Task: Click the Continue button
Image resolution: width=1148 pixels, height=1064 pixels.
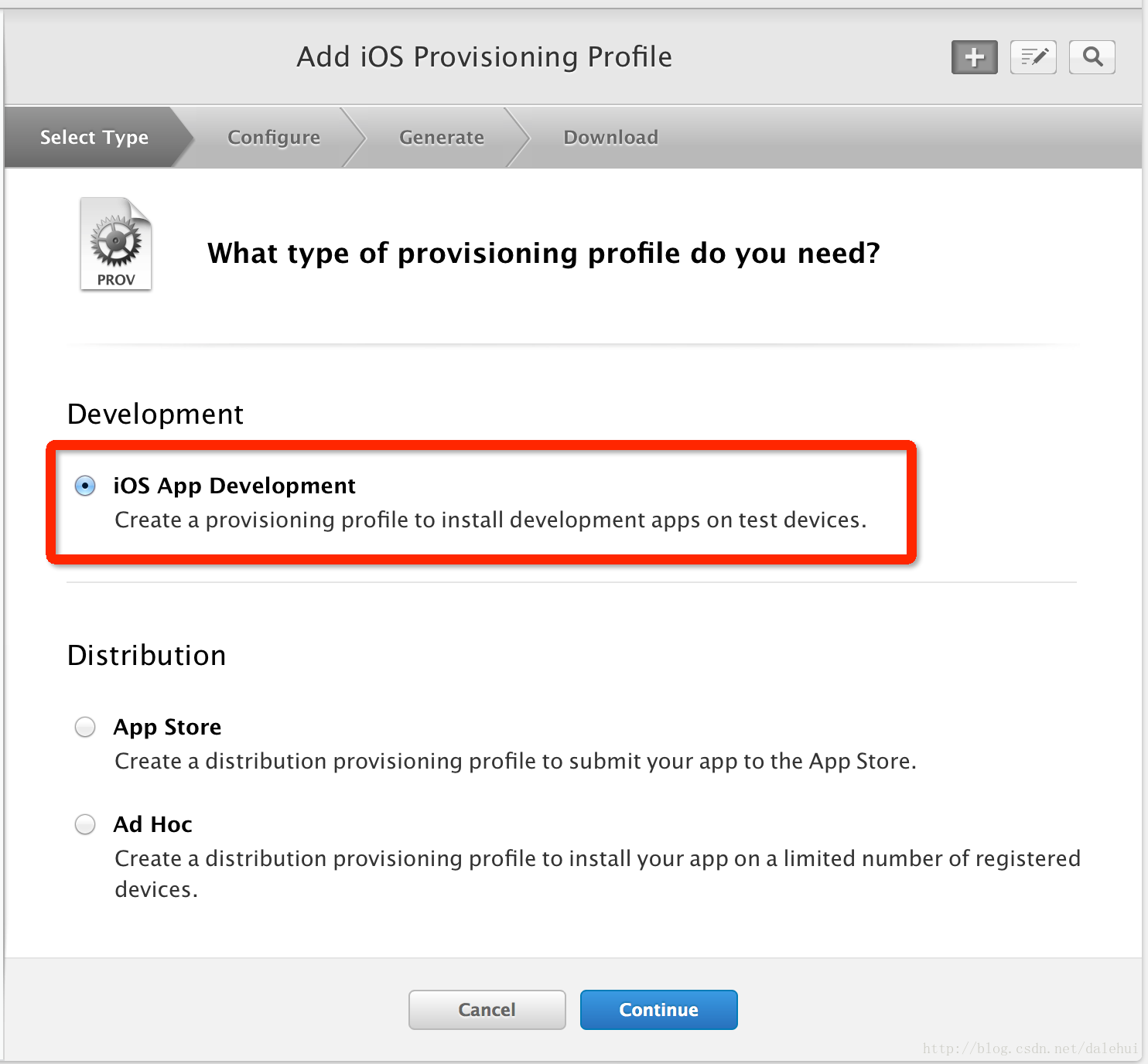Action: [659, 1010]
